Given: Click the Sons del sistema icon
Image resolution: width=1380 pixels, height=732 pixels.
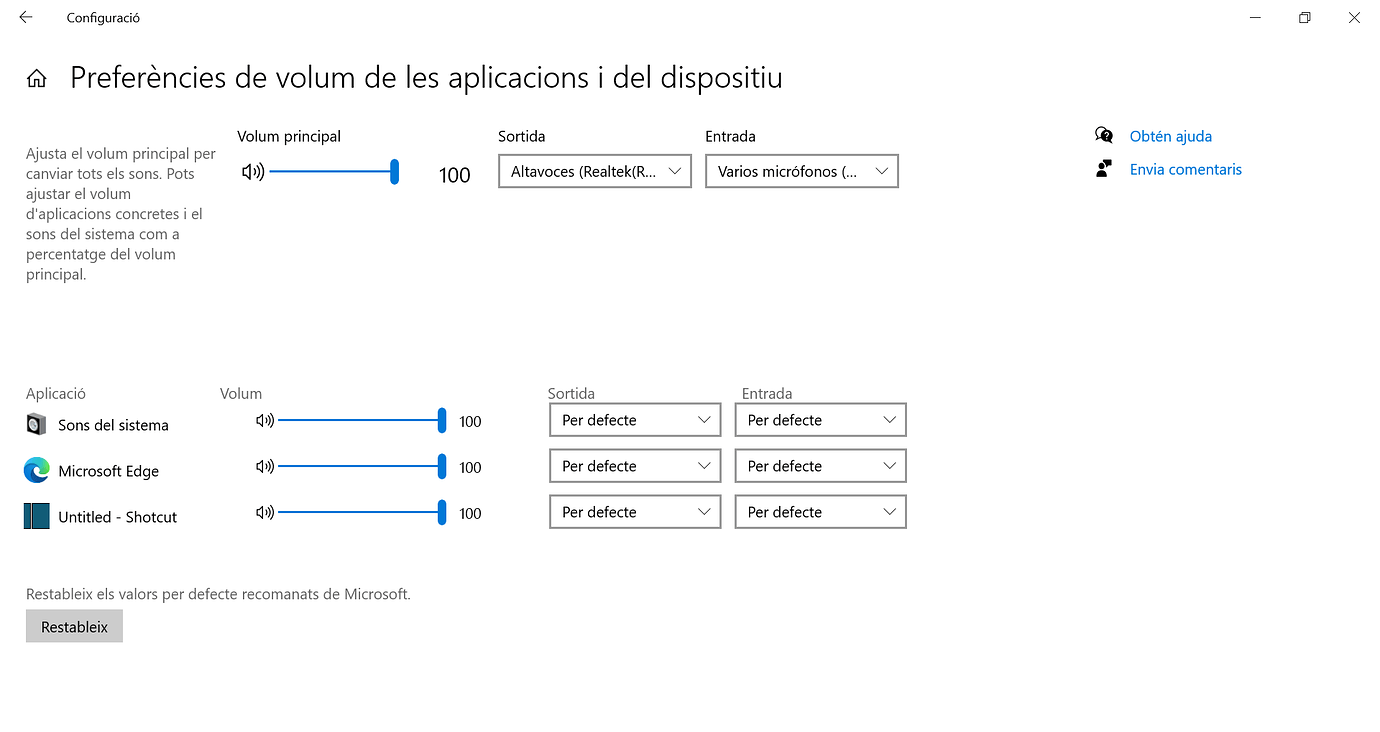Looking at the screenshot, I should tap(36, 424).
